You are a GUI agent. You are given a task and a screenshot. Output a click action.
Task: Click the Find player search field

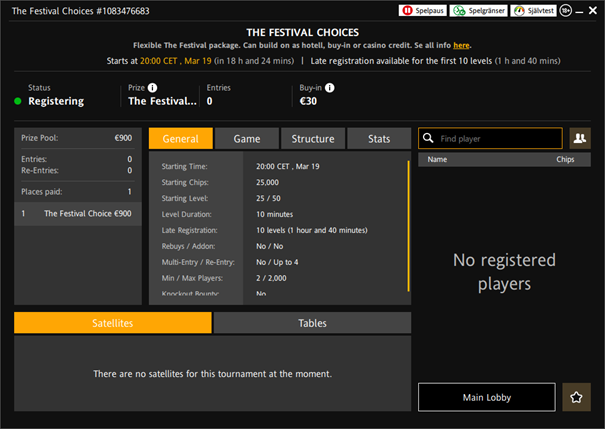[x=498, y=139]
